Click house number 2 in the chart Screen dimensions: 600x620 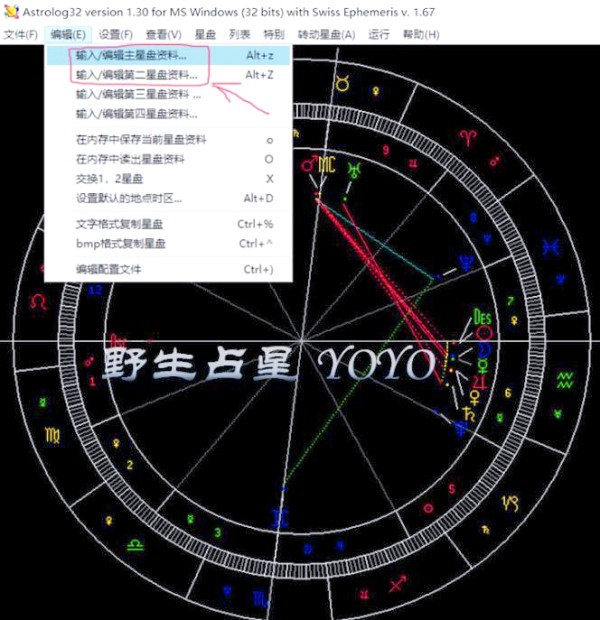coord(130,465)
